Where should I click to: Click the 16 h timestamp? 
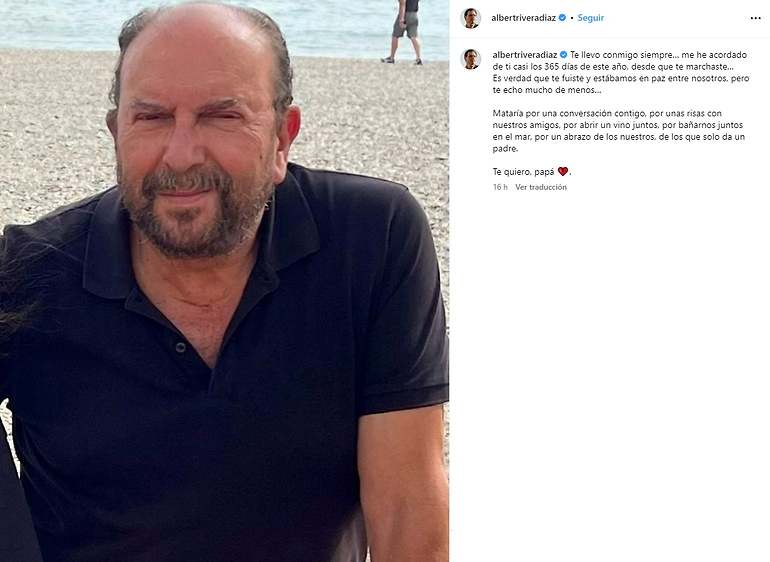tap(500, 187)
